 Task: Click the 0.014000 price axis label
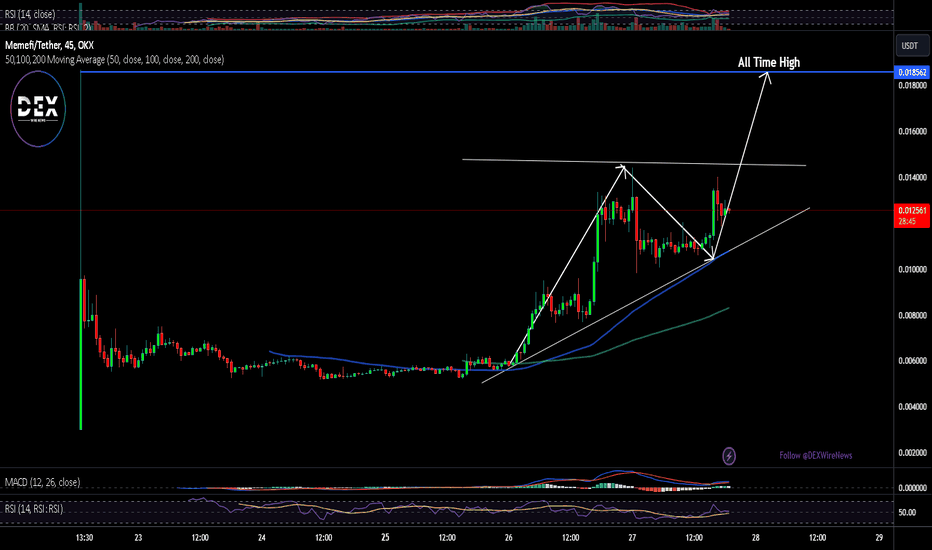point(912,177)
